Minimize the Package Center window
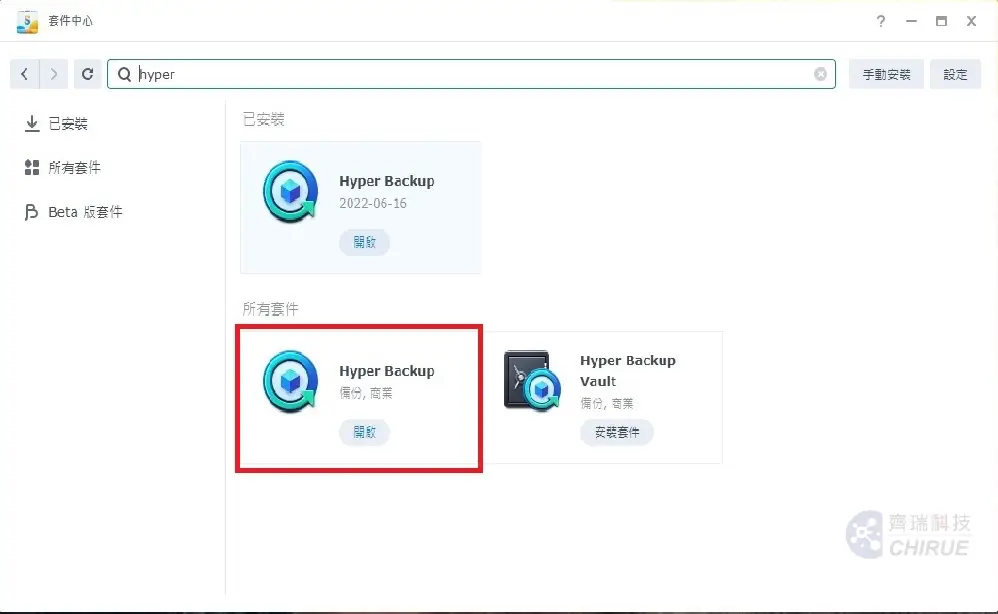The image size is (998, 614). pyautogui.click(x=911, y=21)
